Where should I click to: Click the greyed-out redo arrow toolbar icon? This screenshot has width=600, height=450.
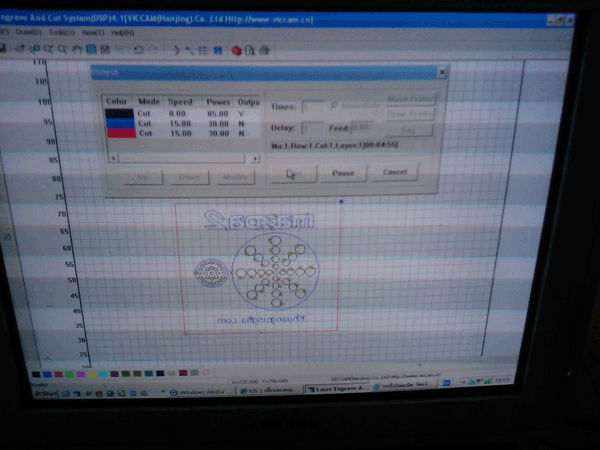pyautogui.click(x=153, y=50)
